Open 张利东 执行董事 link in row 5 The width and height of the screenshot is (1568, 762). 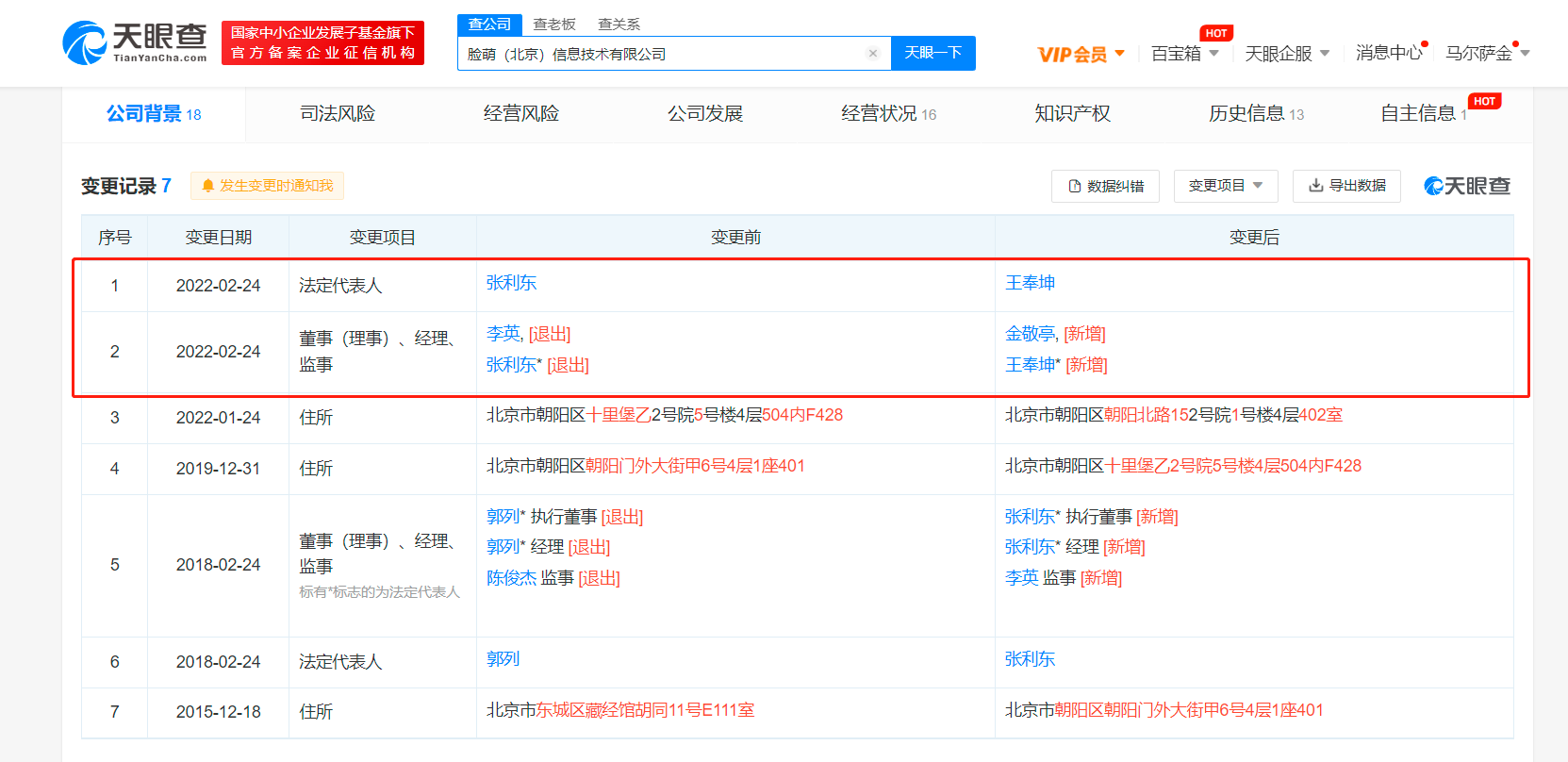(x=1030, y=517)
